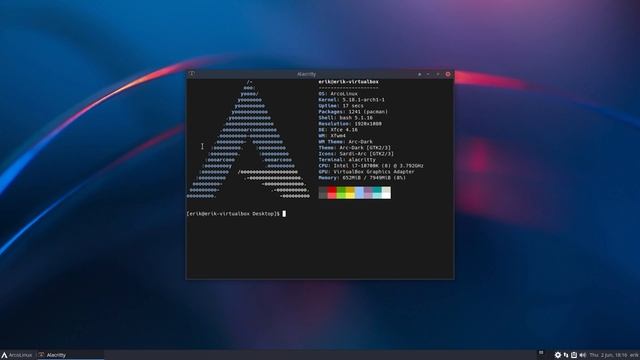Click the Alacritty title text in titlebar

pyautogui.click(x=306, y=74)
